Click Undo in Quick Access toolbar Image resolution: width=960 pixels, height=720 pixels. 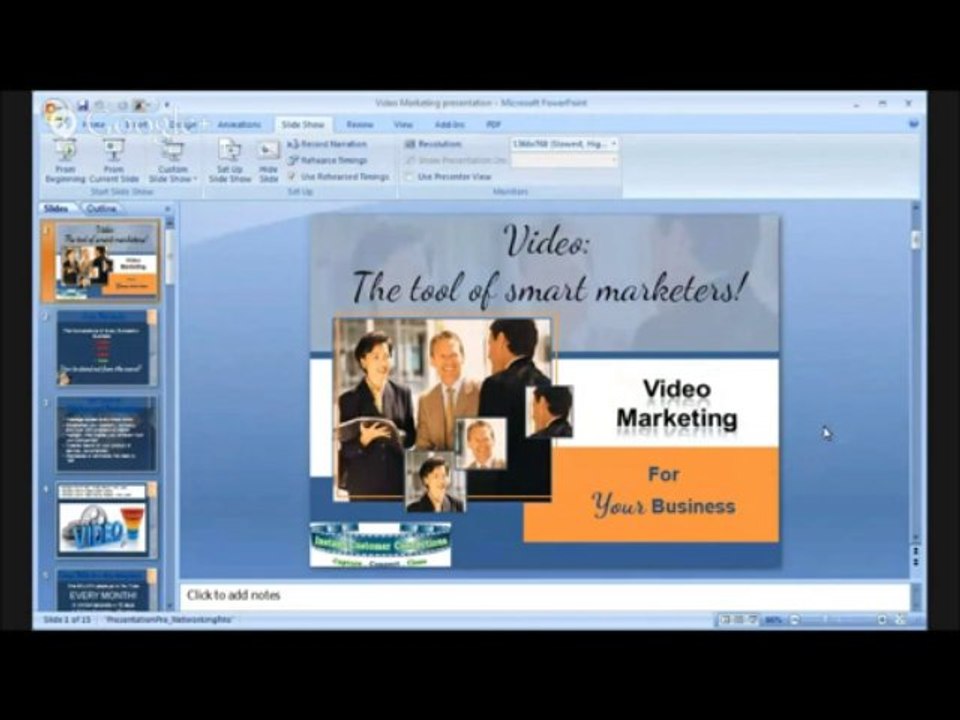[100, 105]
